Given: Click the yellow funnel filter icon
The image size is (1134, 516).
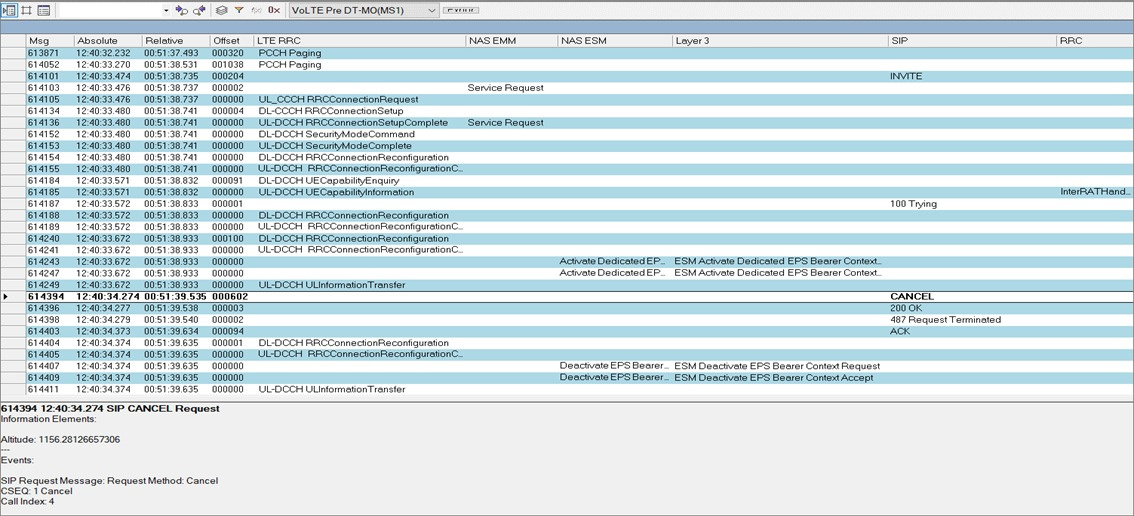Looking at the screenshot, I should (x=239, y=10).
